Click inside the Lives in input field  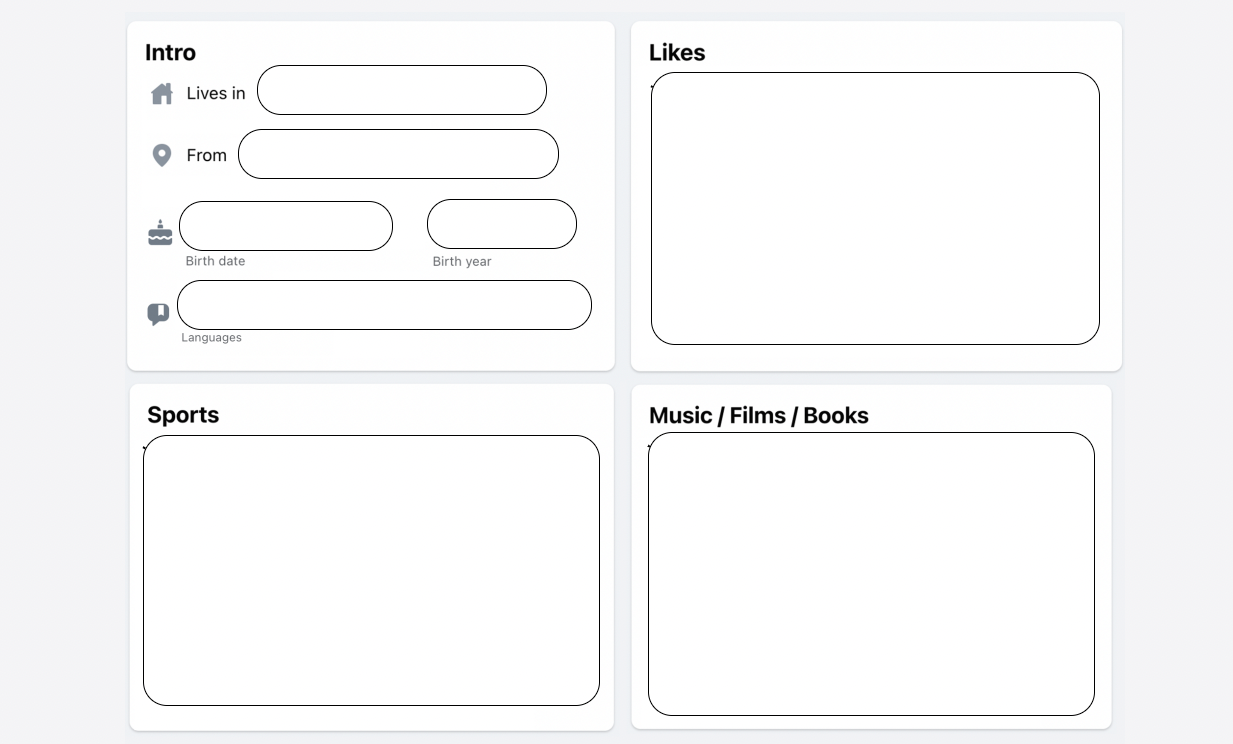[x=401, y=90]
